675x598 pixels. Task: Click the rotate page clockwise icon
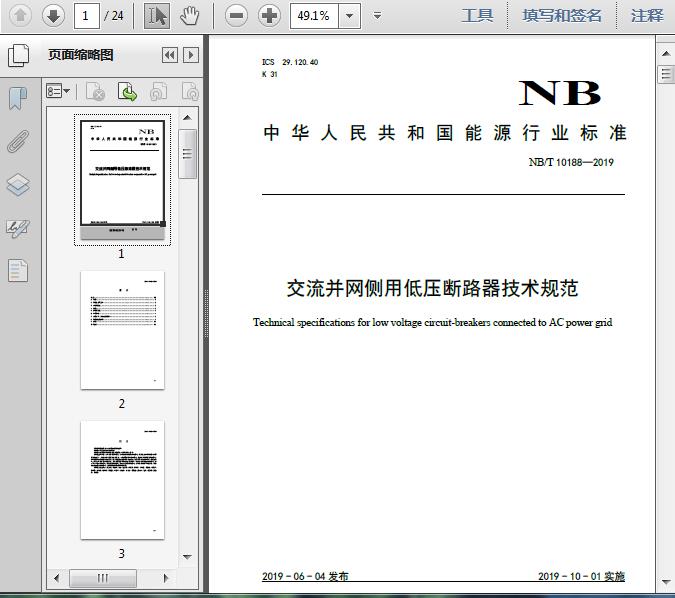(190, 91)
